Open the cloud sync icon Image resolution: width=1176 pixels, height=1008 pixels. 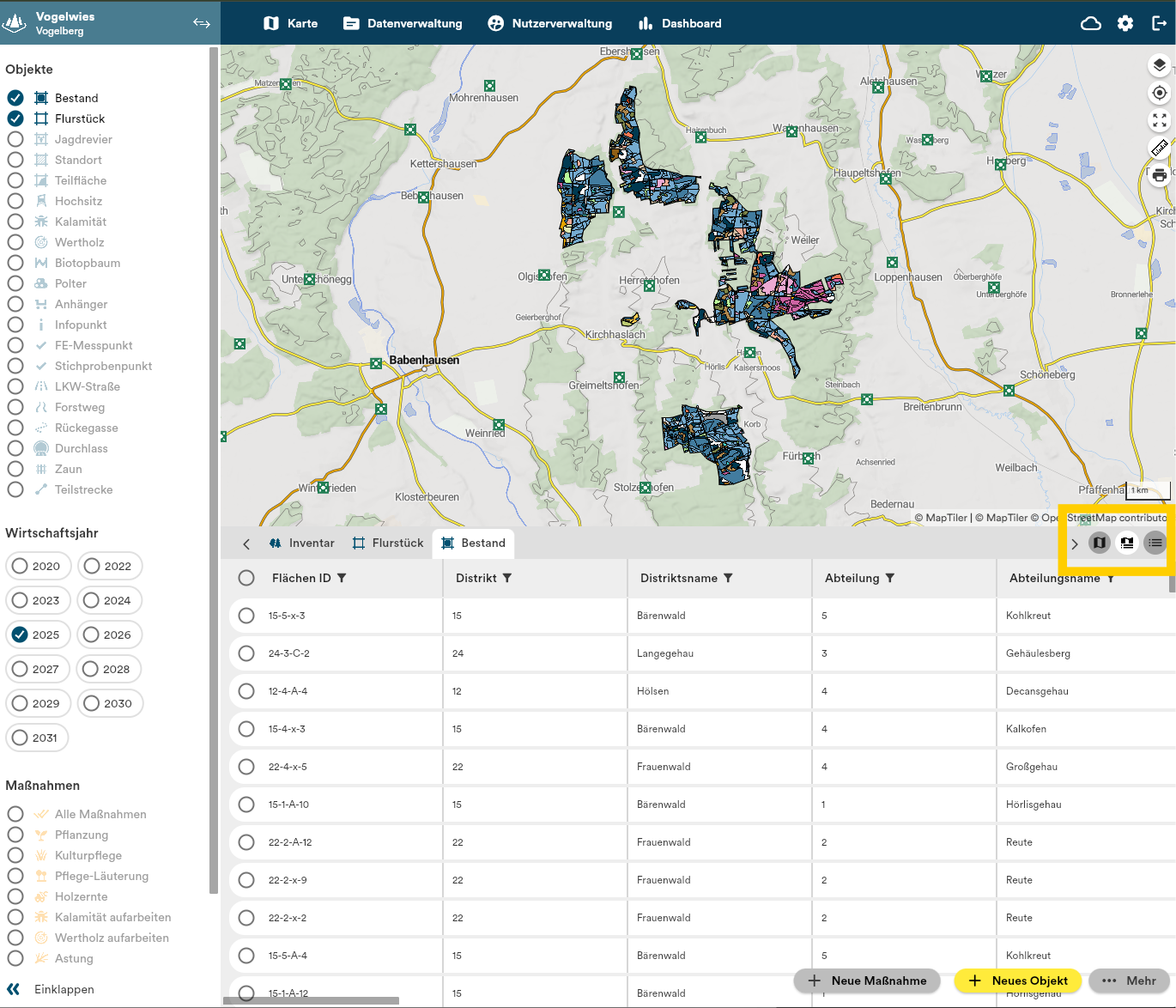point(1091,23)
